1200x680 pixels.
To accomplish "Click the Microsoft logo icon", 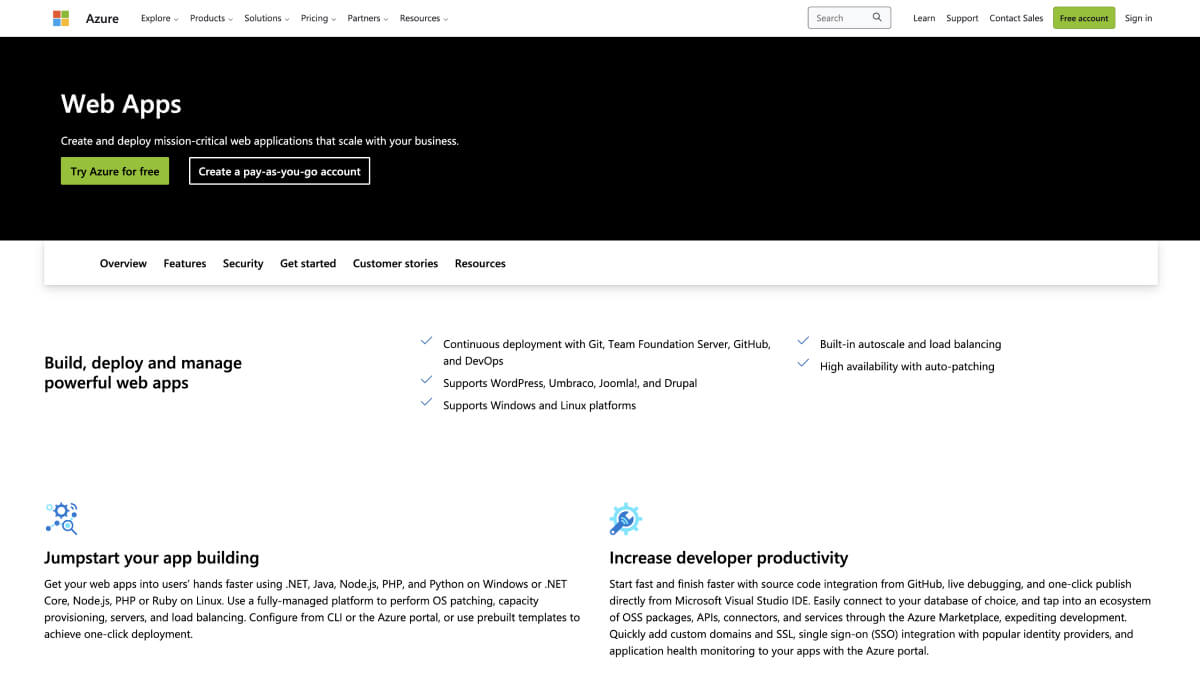I will pos(61,18).
